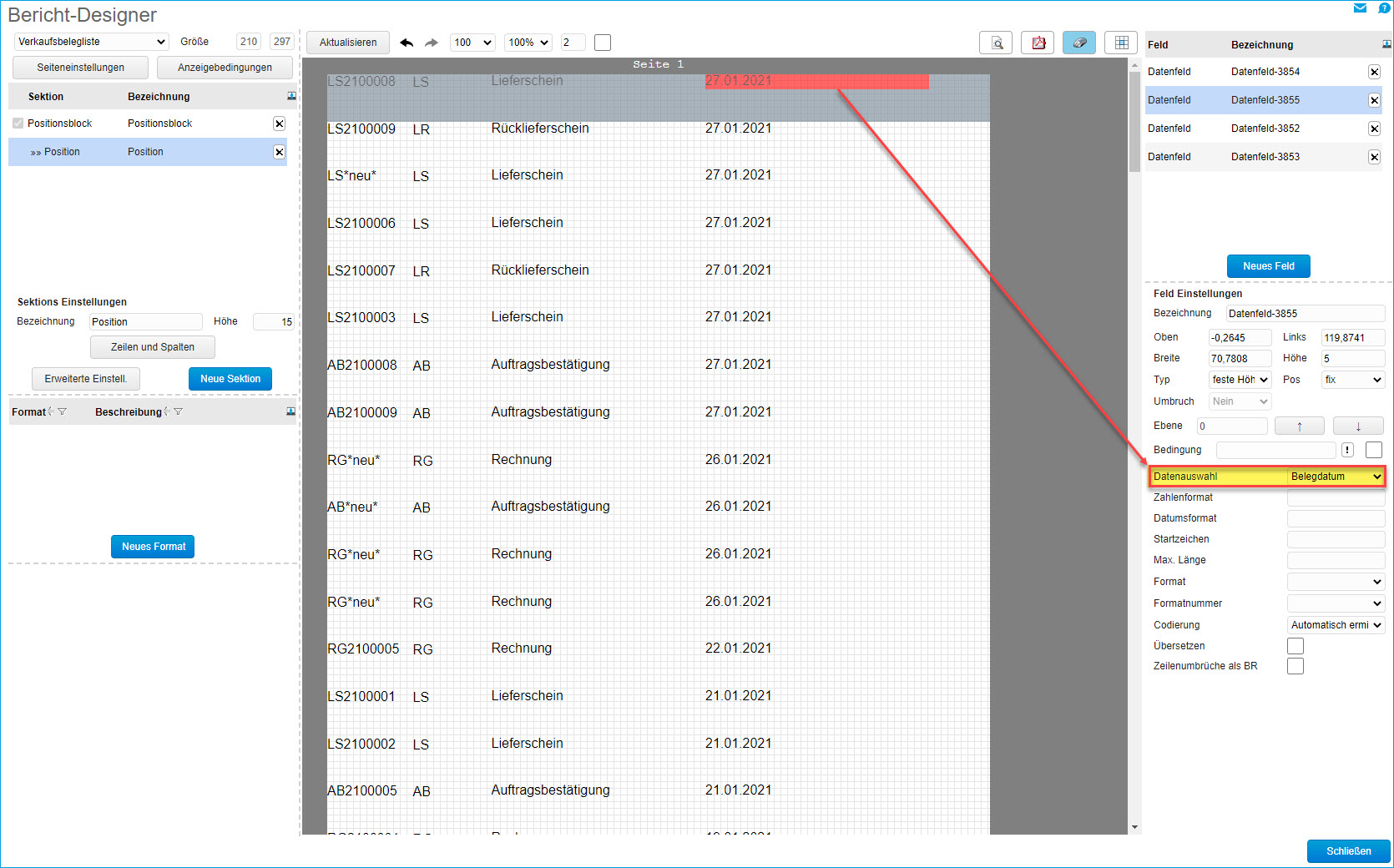The image size is (1394, 868).
Task: Open print preview magnifier icon
Action: (996, 43)
